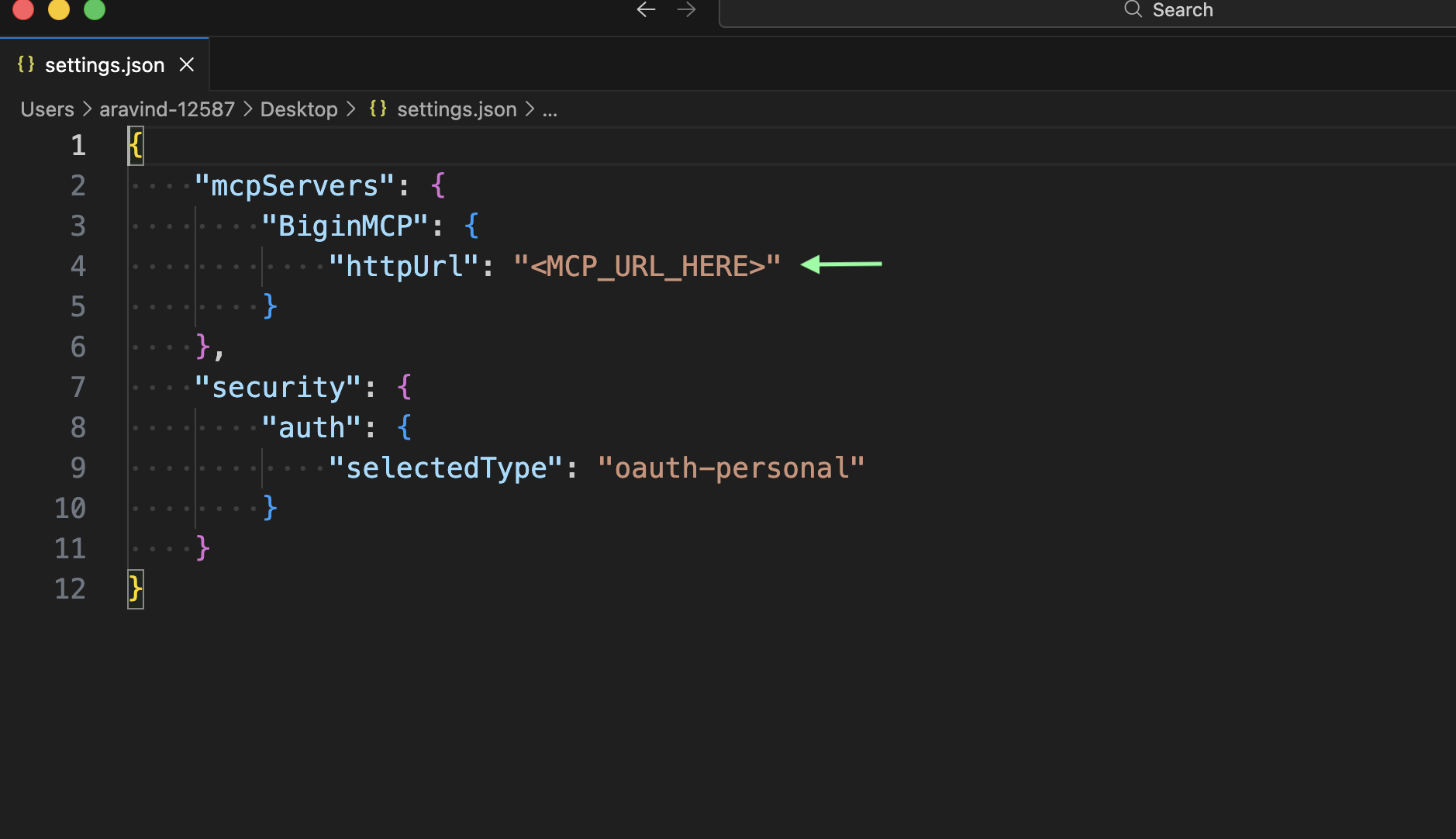Expand the breadcrumb ellipsis symbol outline
The width and height of the screenshot is (1456, 839).
[x=550, y=109]
